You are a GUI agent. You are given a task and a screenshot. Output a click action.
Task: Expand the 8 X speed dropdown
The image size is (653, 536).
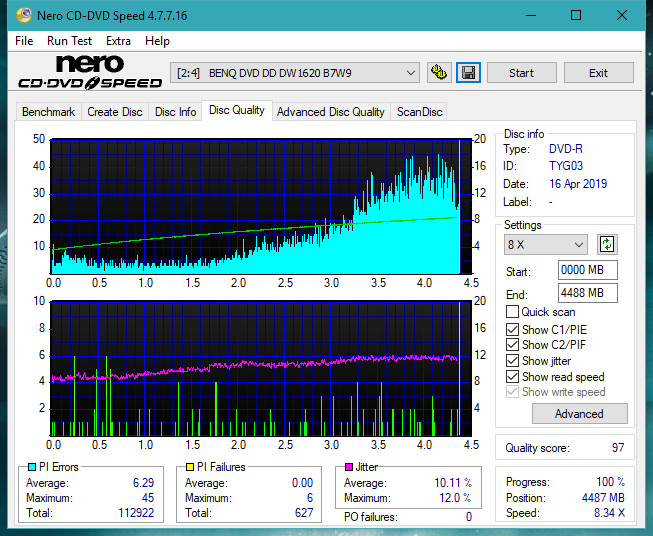(x=546, y=244)
